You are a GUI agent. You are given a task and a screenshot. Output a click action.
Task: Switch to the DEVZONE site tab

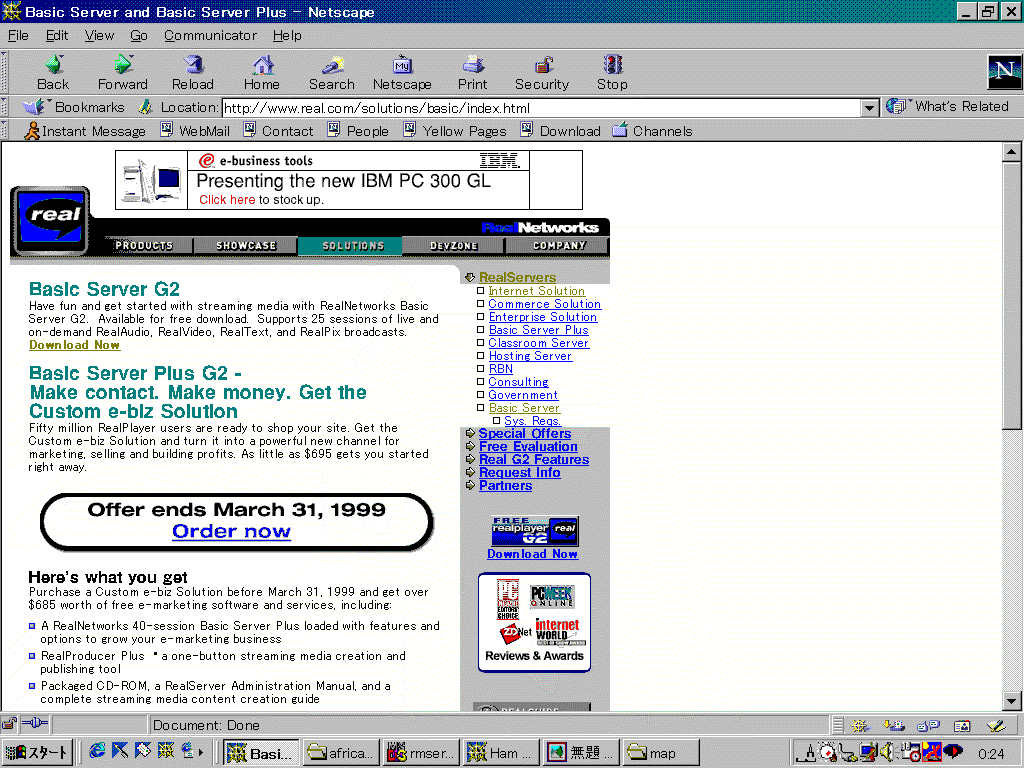[x=454, y=246]
